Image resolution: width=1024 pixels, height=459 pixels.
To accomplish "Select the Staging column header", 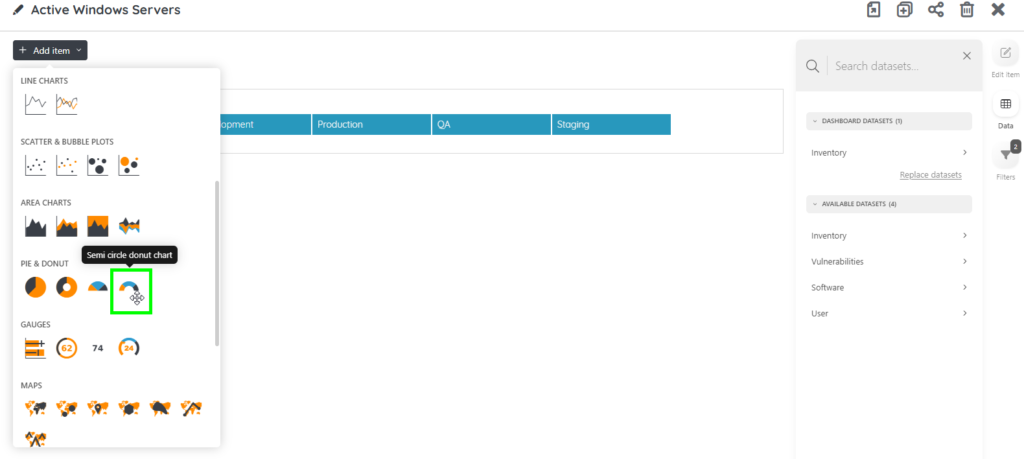I will [611, 125].
